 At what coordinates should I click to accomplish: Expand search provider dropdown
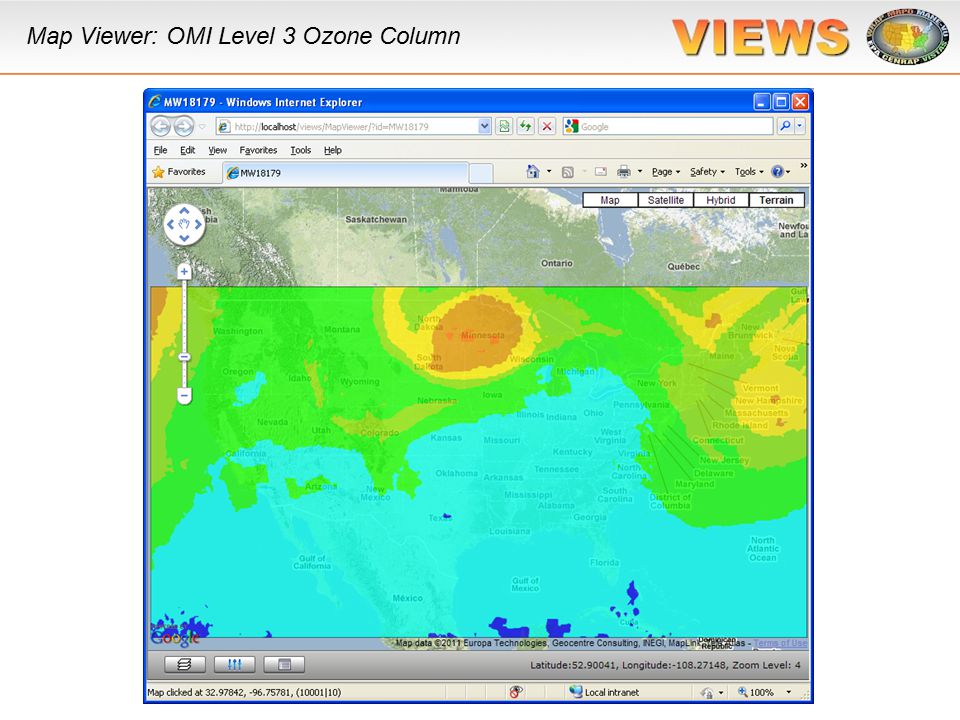coord(800,126)
